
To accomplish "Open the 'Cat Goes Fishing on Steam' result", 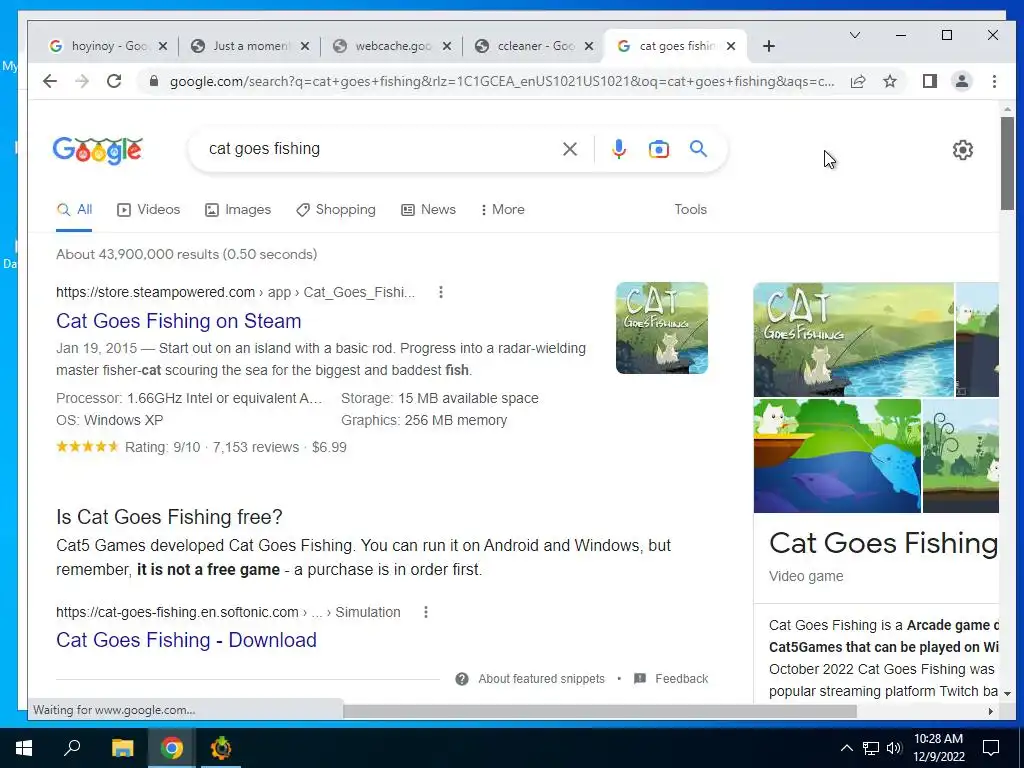I will 178,321.
